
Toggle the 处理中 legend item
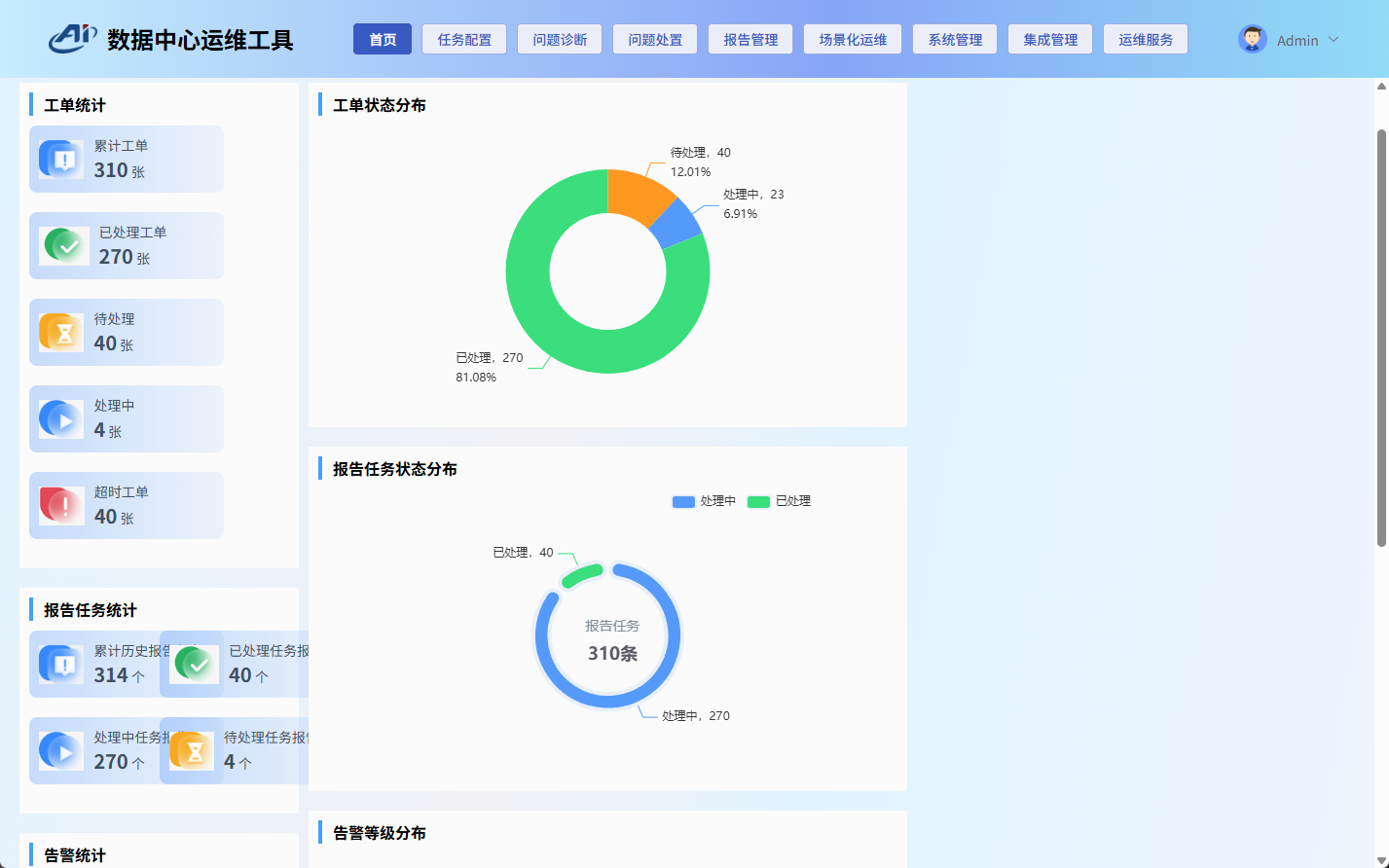(x=704, y=501)
